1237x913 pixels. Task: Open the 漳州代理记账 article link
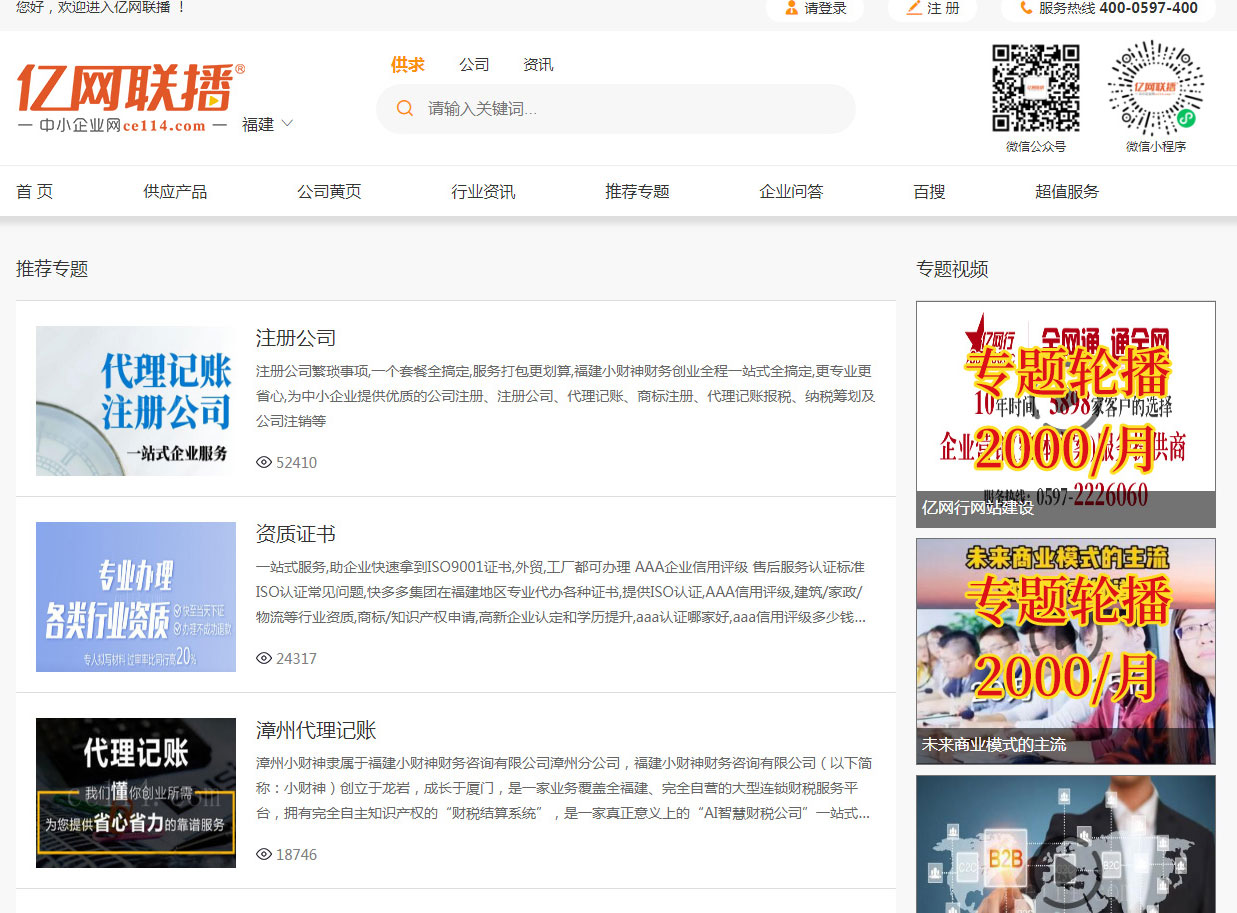click(x=316, y=730)
